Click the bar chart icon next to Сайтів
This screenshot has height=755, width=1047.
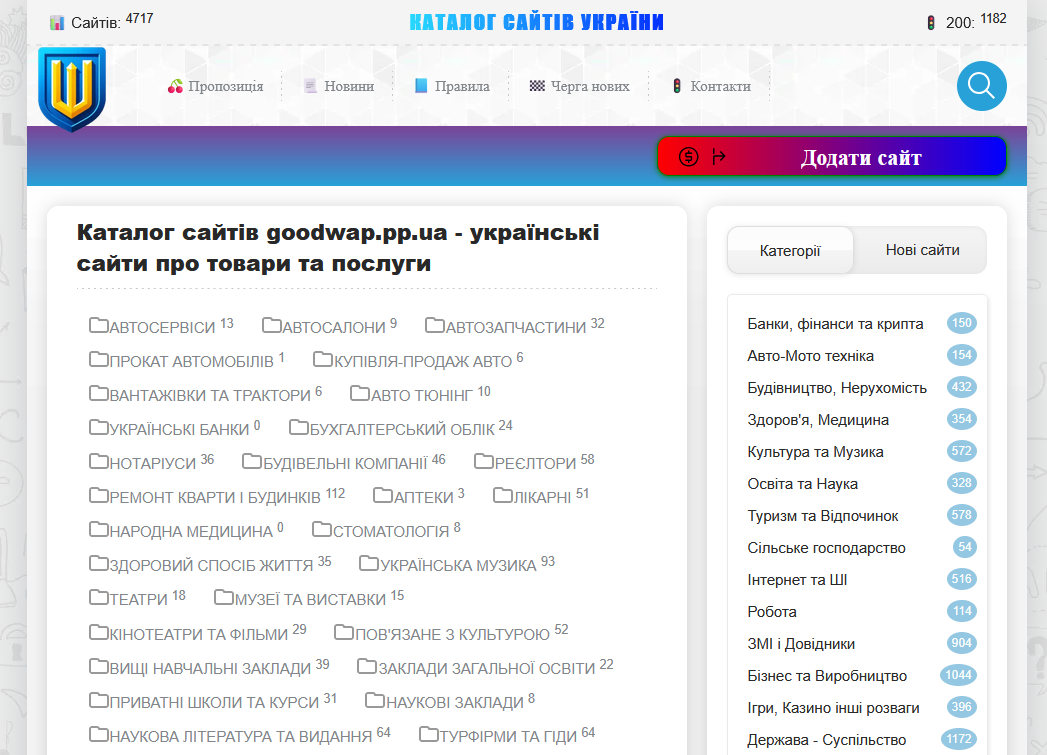pyautogui.click(x=57, y=23)
